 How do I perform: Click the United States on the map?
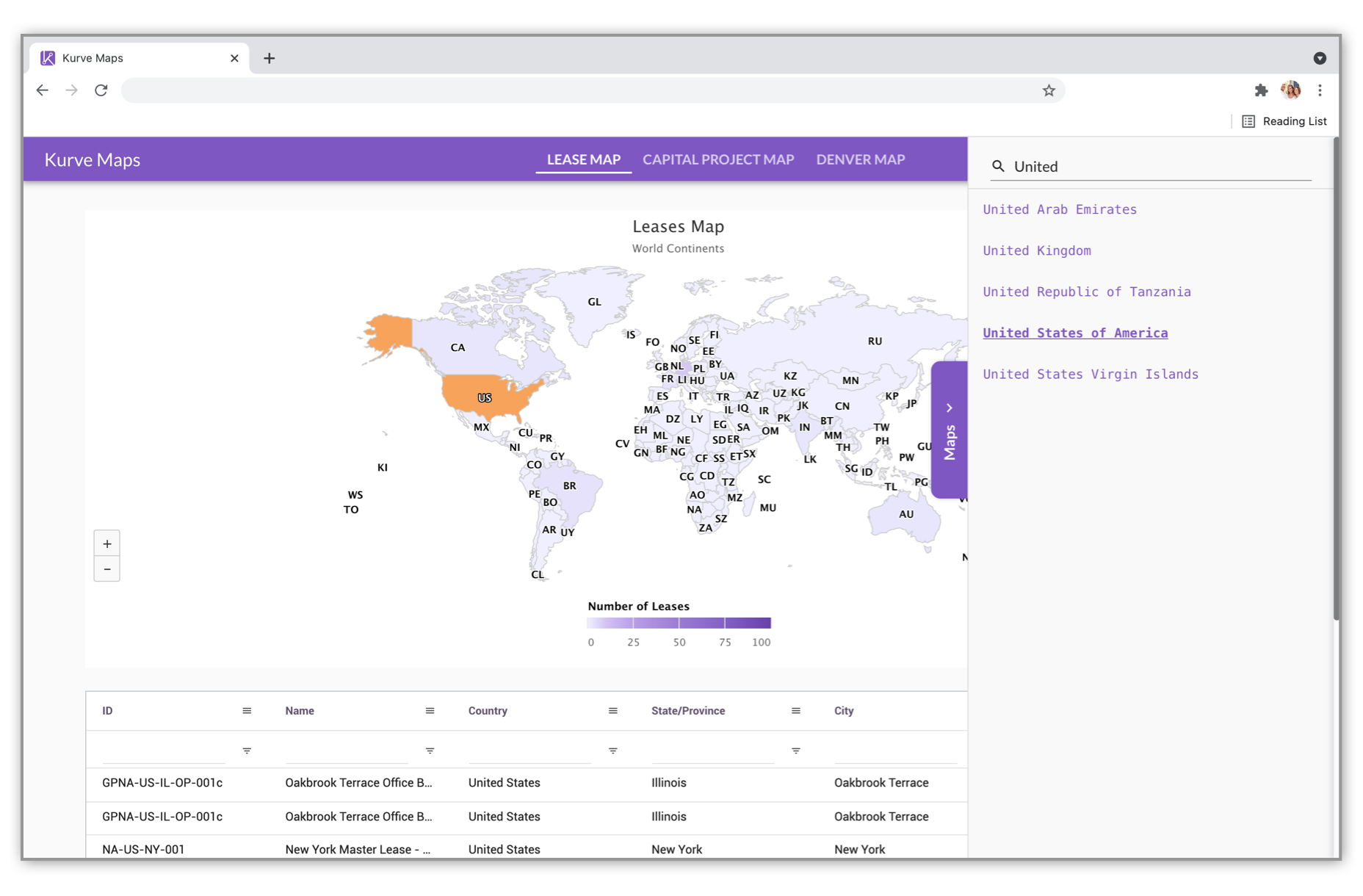(485, 397)
